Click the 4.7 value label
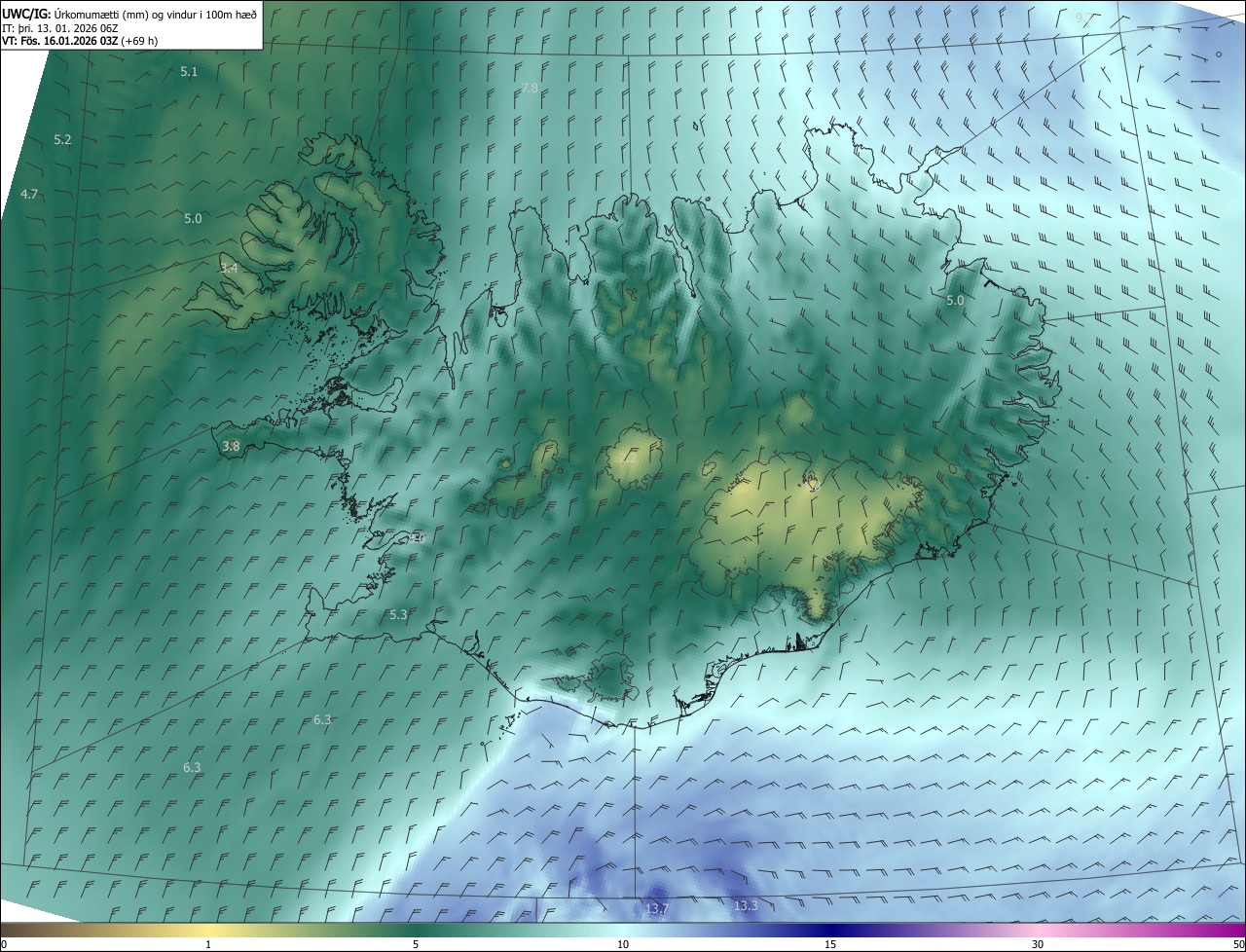The image size is (1246, 952). 29,195
